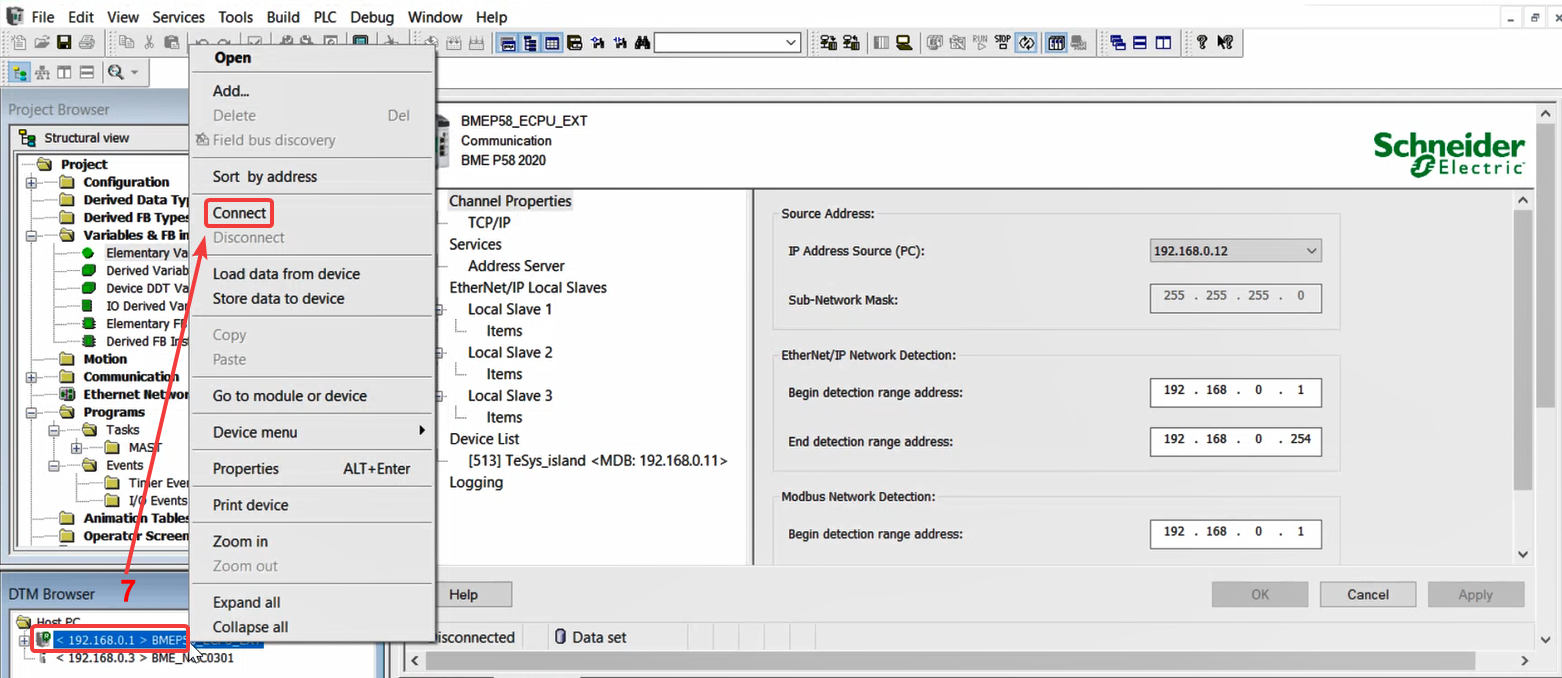The image size is (1562, 678).
Task: Select Logging in the navigation tree
Action: tap(476, 482)
